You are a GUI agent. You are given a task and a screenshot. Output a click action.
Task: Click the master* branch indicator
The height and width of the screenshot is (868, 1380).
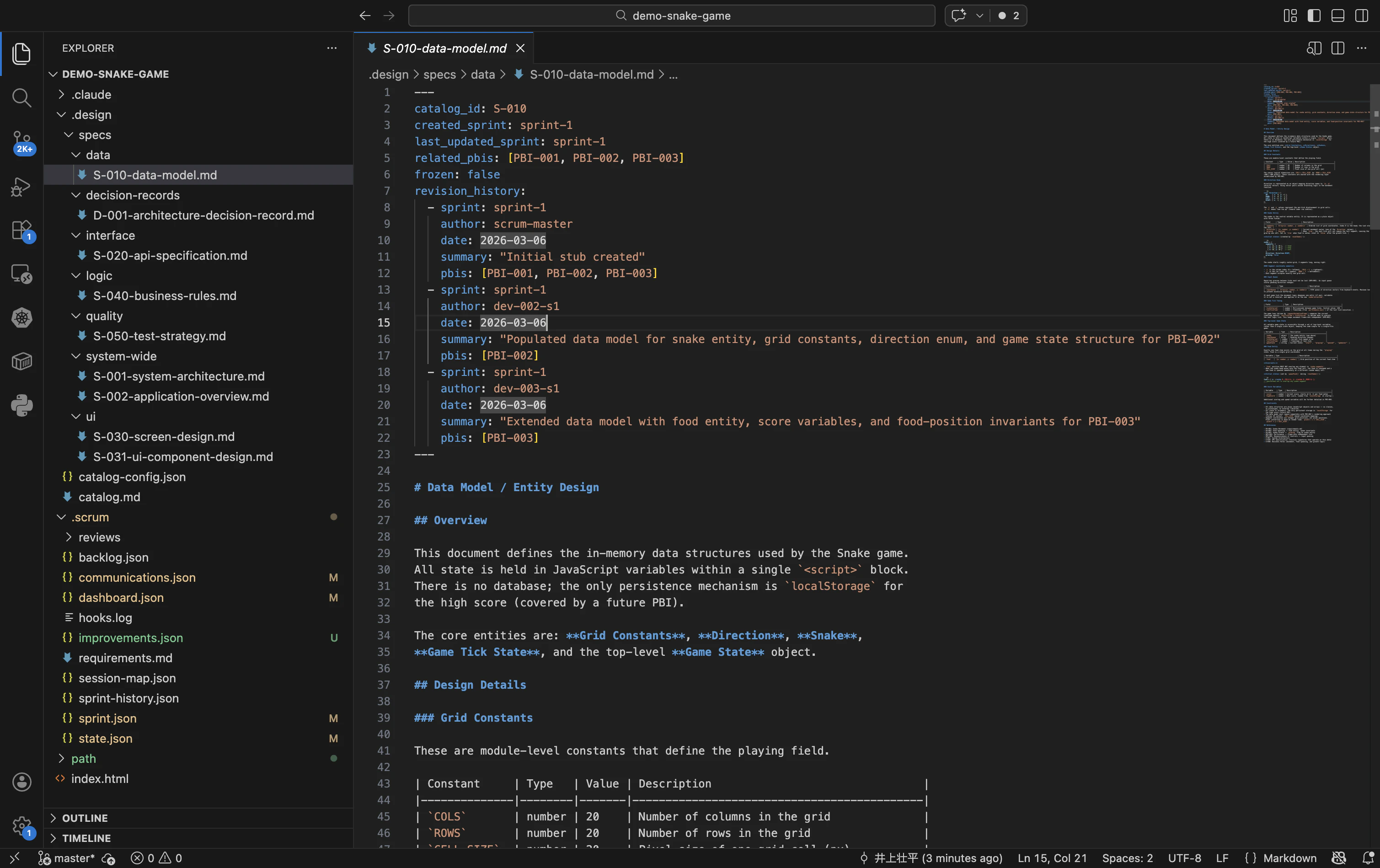(66, 858)
